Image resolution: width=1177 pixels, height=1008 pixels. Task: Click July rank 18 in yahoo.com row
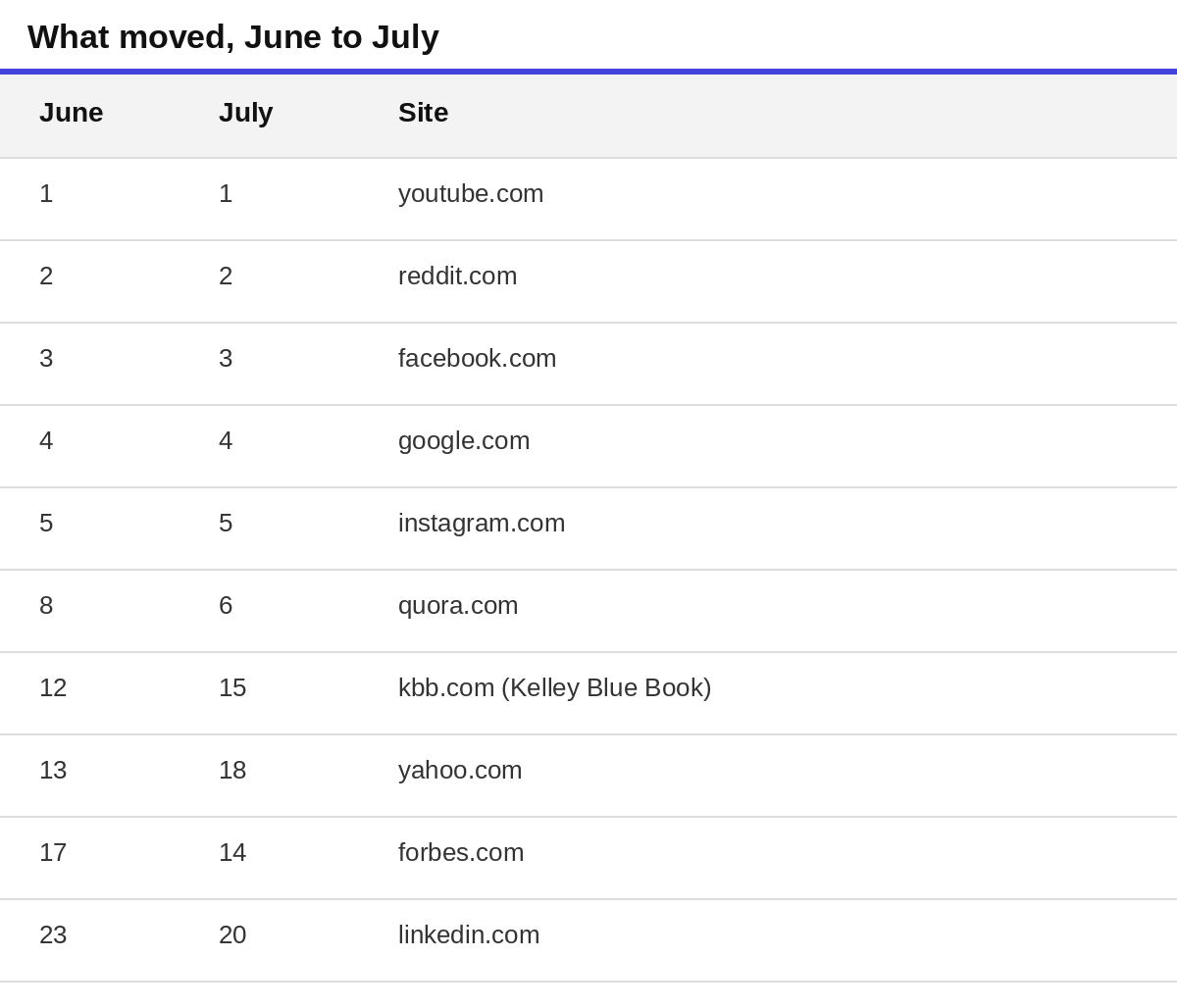[232, 771]
